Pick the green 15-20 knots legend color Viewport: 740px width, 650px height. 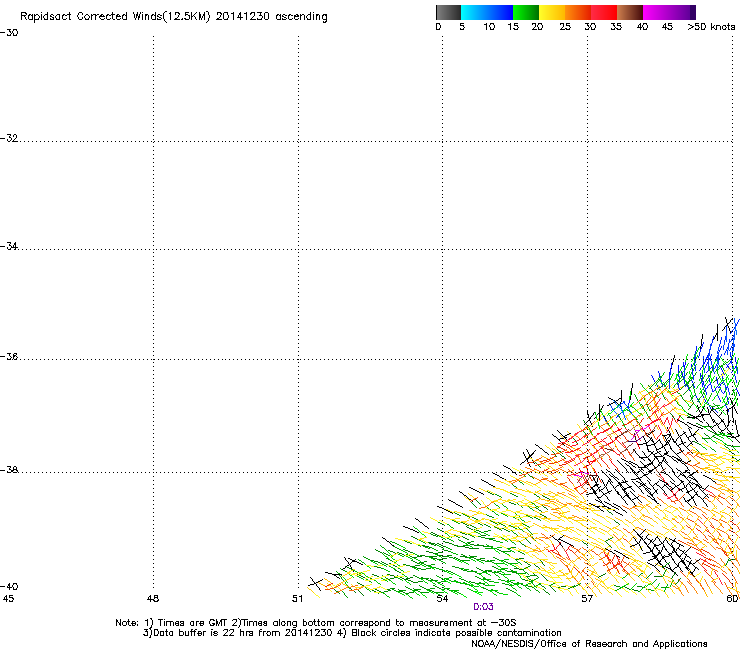tap(526, 12)
